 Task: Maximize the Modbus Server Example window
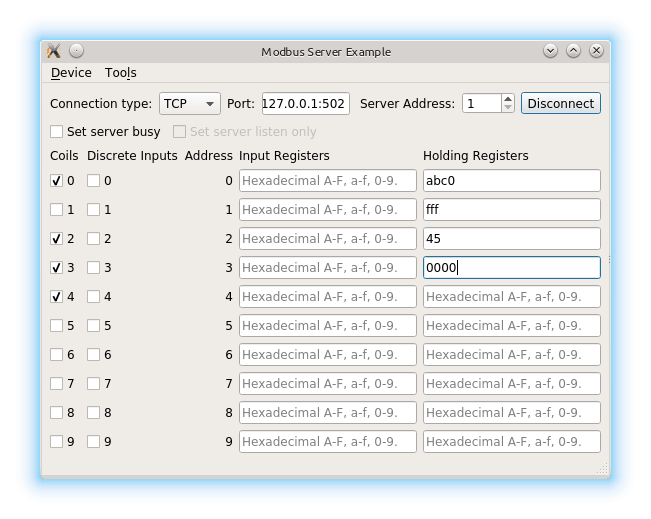click(573, 51)
